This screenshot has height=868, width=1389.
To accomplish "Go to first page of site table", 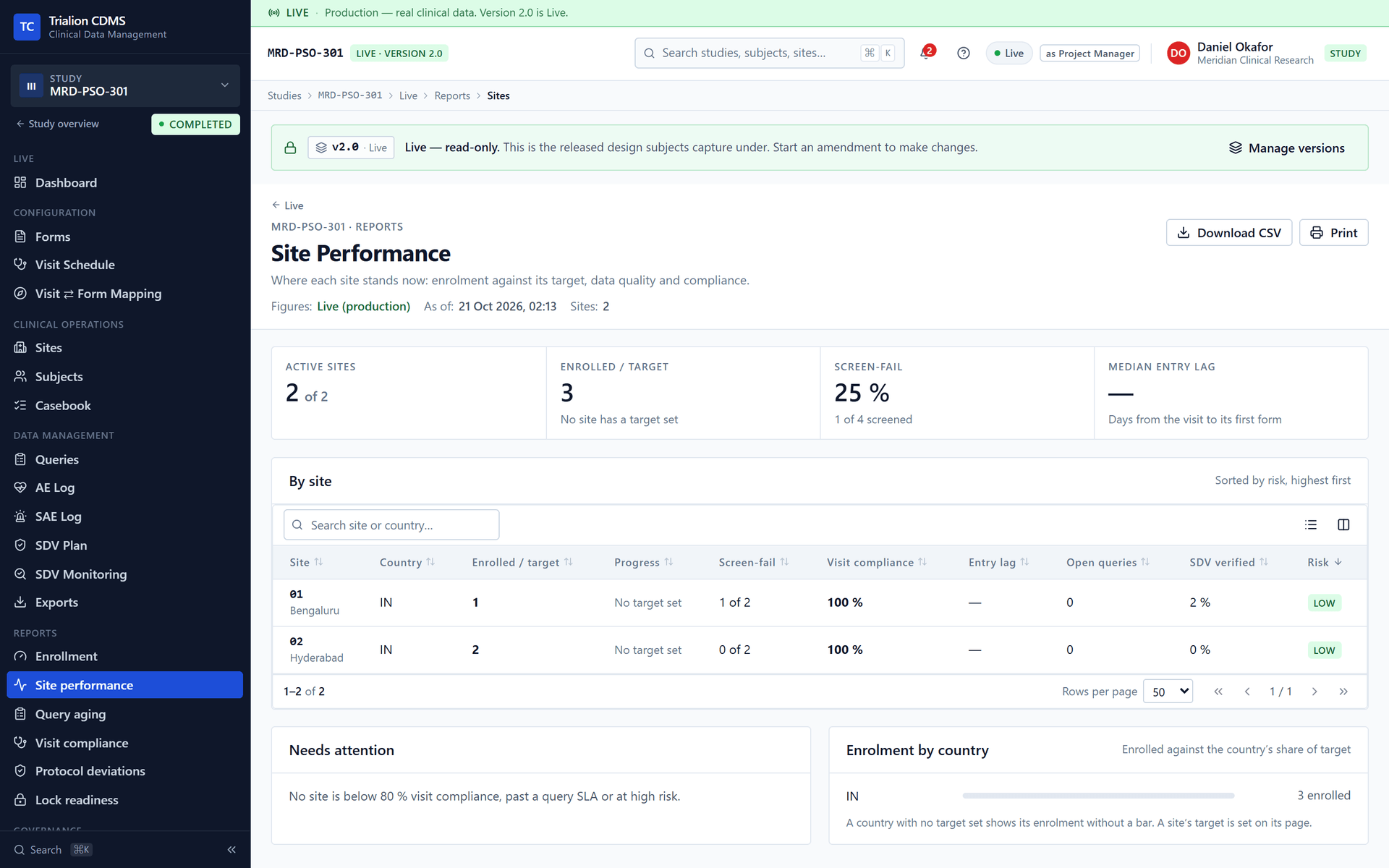I will point(1218,692).
